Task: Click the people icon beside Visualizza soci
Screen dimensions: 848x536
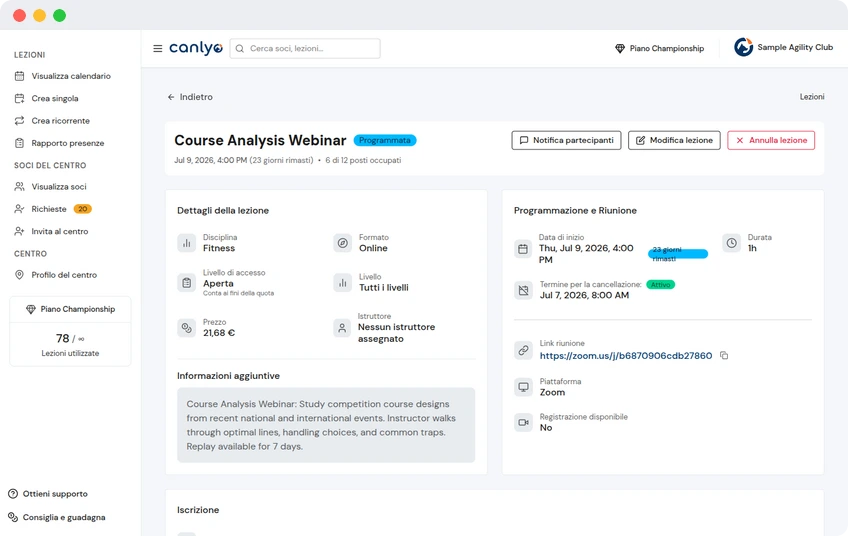Action: click(19, 187)
